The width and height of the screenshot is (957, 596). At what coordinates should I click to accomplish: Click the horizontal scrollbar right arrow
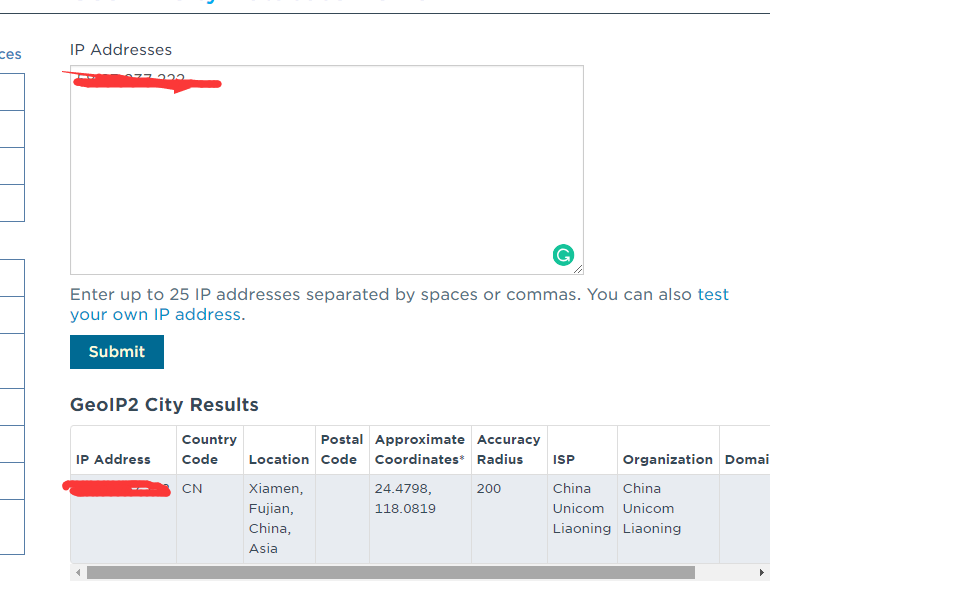coord(762,572)
